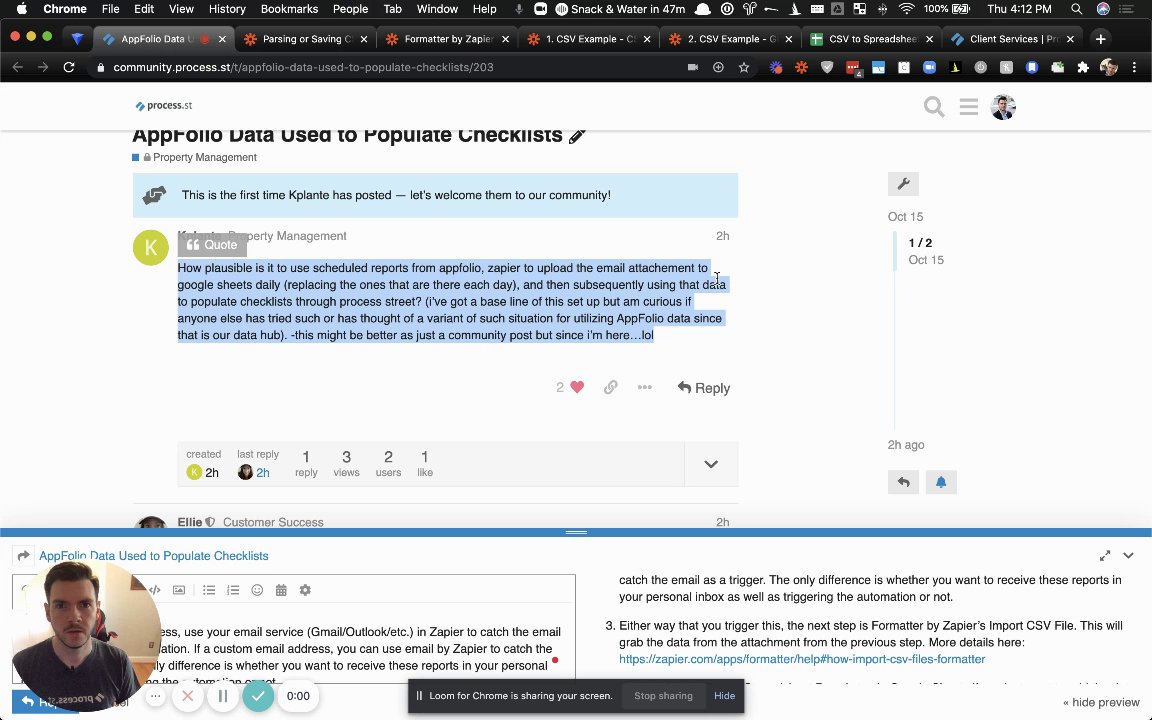Go to the process.st logo home
This screenshot has height=720, width=1152.
tap(163, 106)
